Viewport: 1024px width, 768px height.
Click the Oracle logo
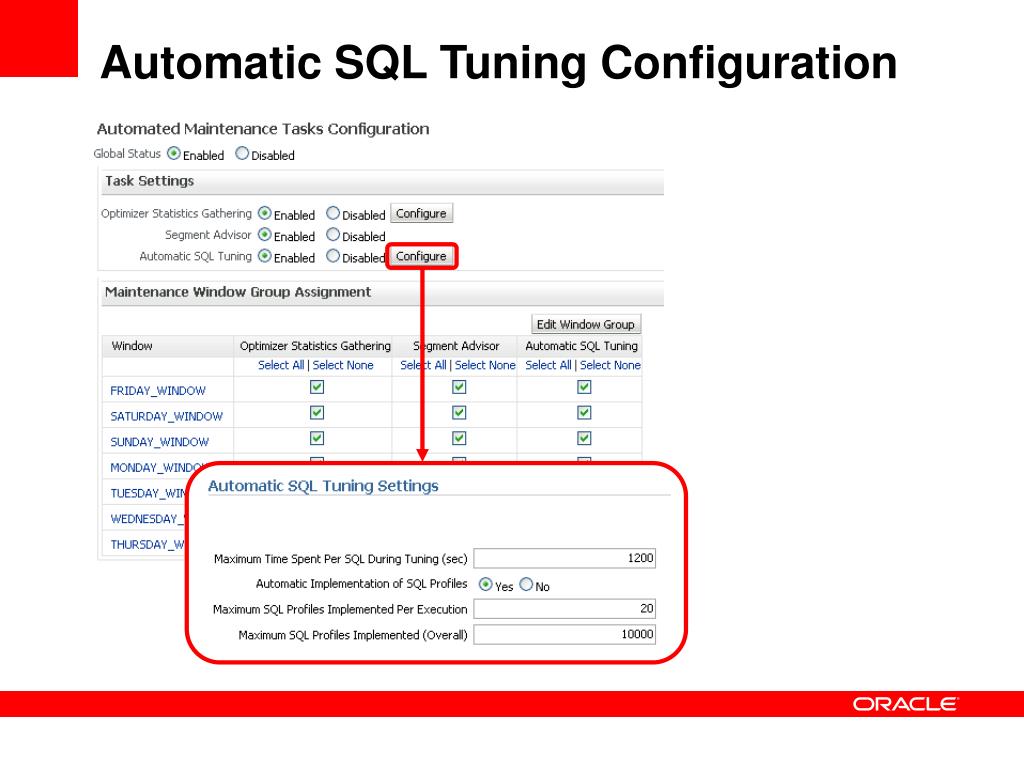tap(905, 704)
